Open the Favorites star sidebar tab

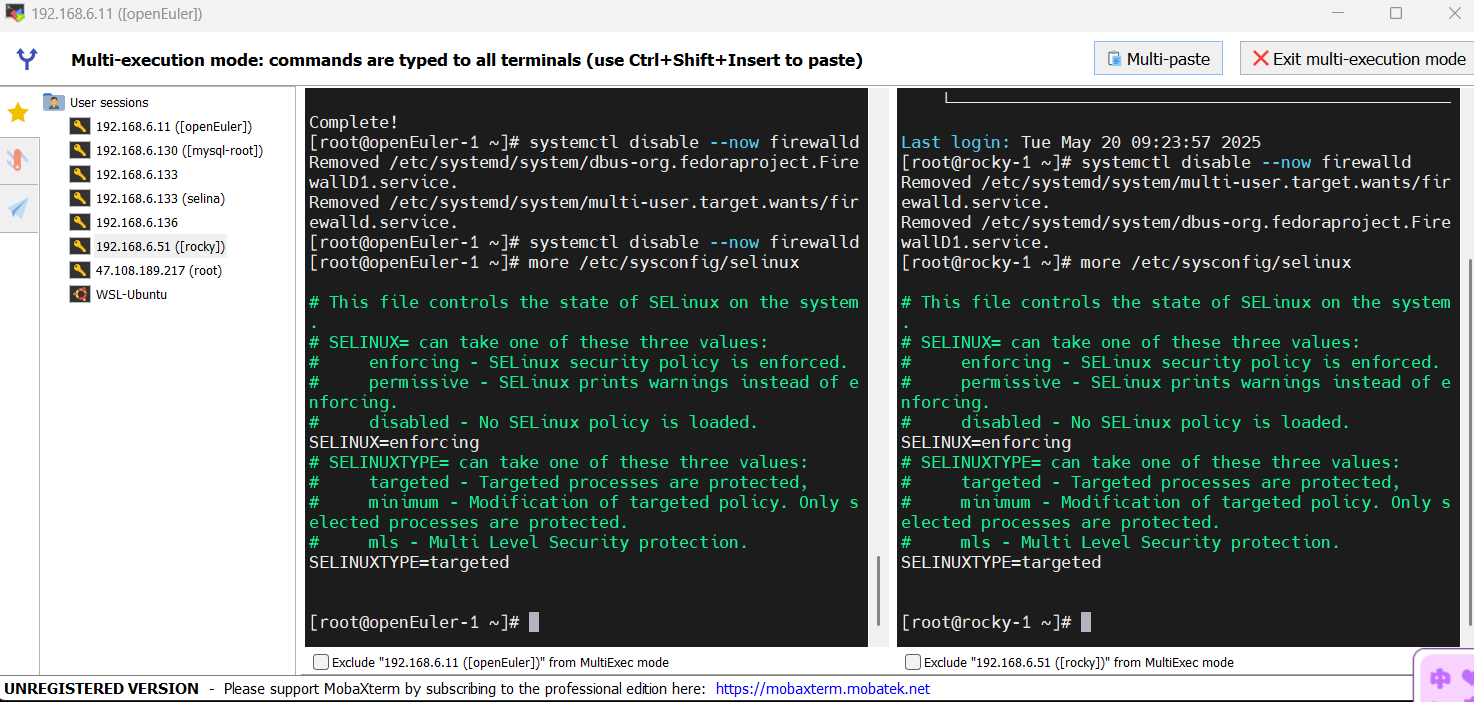(18, 112)
